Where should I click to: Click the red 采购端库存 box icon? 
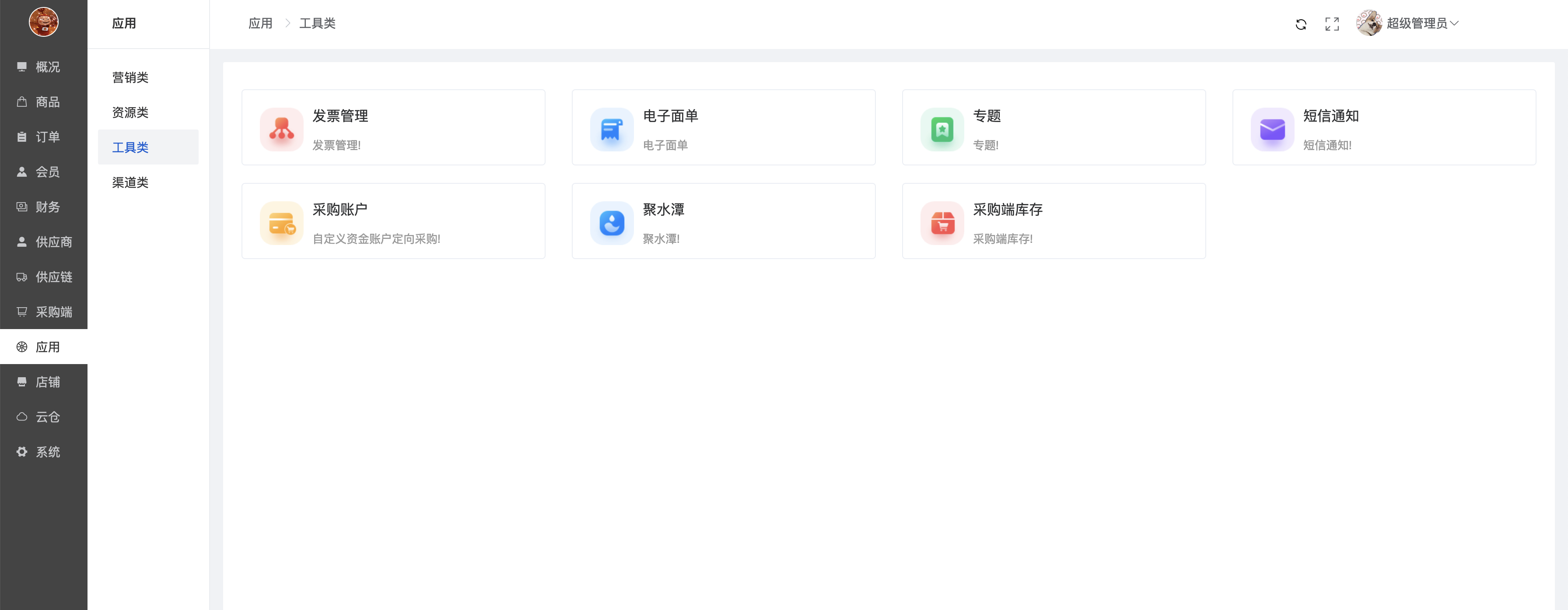coord(941,223)
